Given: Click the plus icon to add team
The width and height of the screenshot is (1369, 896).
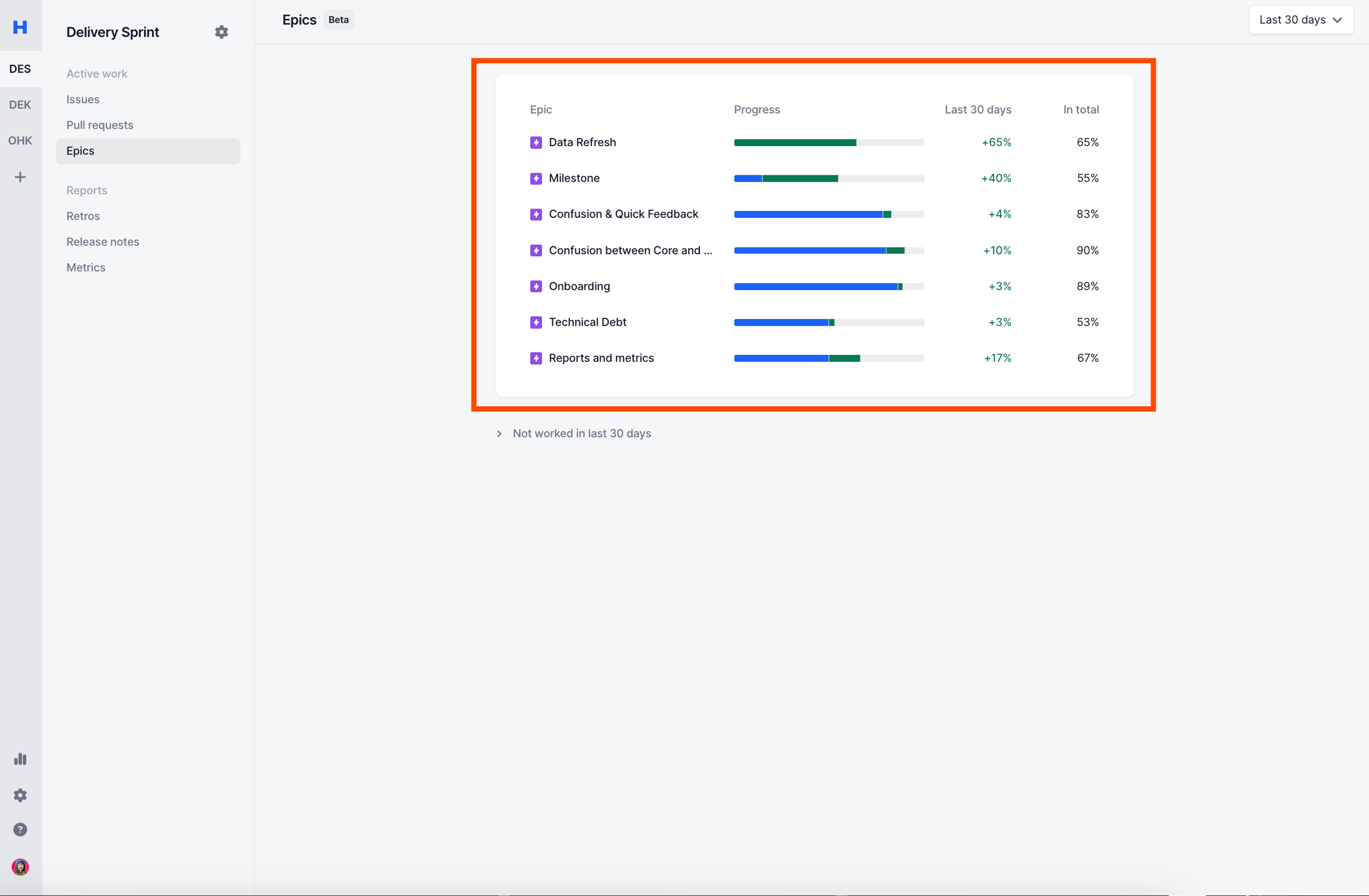Looking at the screenshot, I should tap(20, 177).
